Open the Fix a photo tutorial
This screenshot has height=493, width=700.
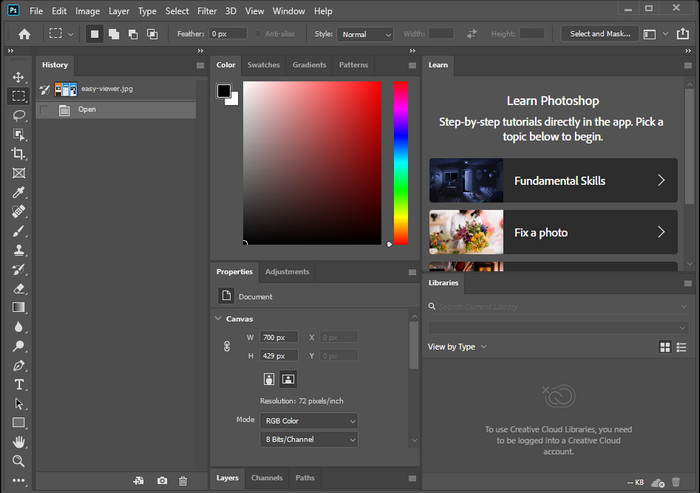553,232
